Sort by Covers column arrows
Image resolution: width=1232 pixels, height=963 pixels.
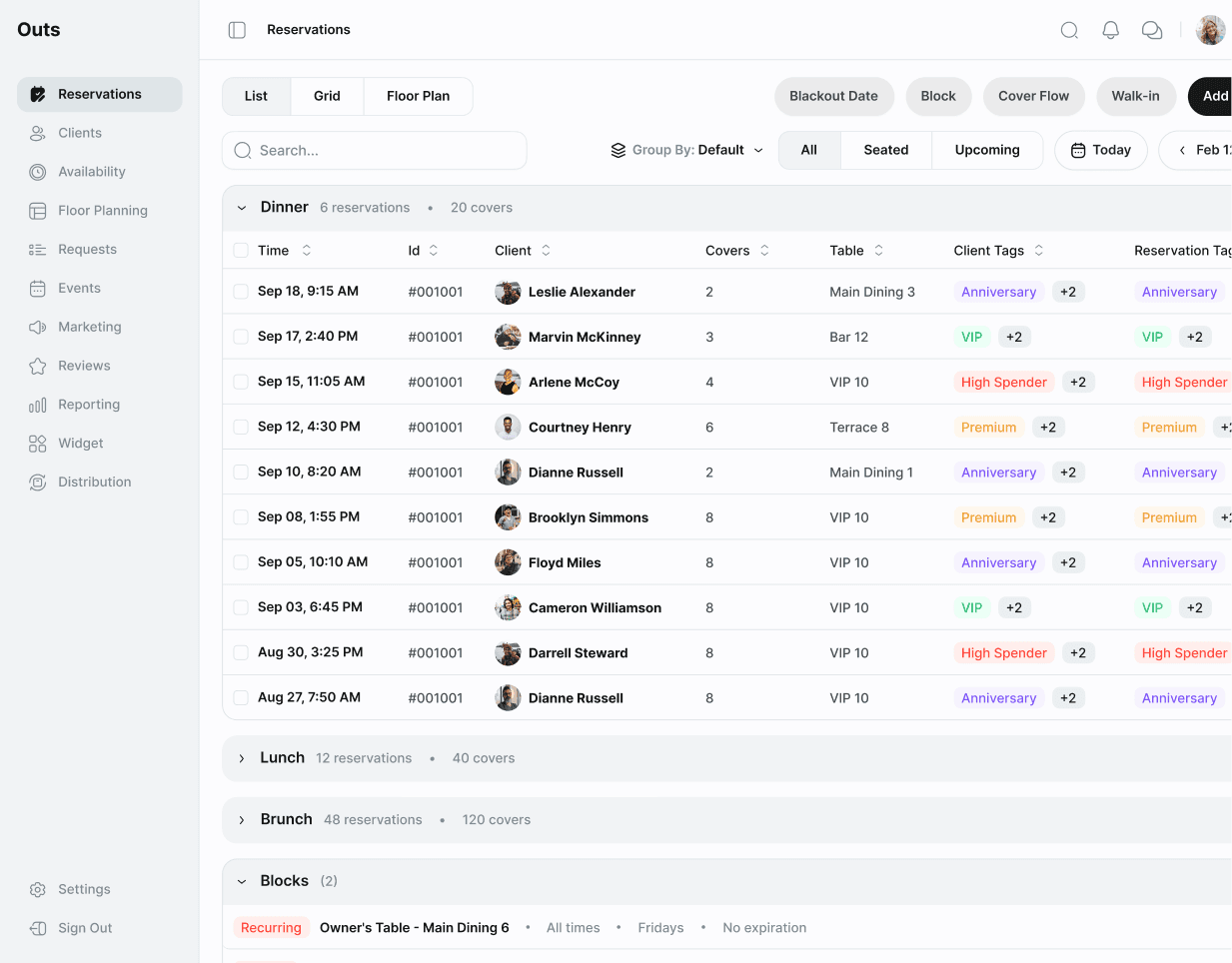(764, 251)
